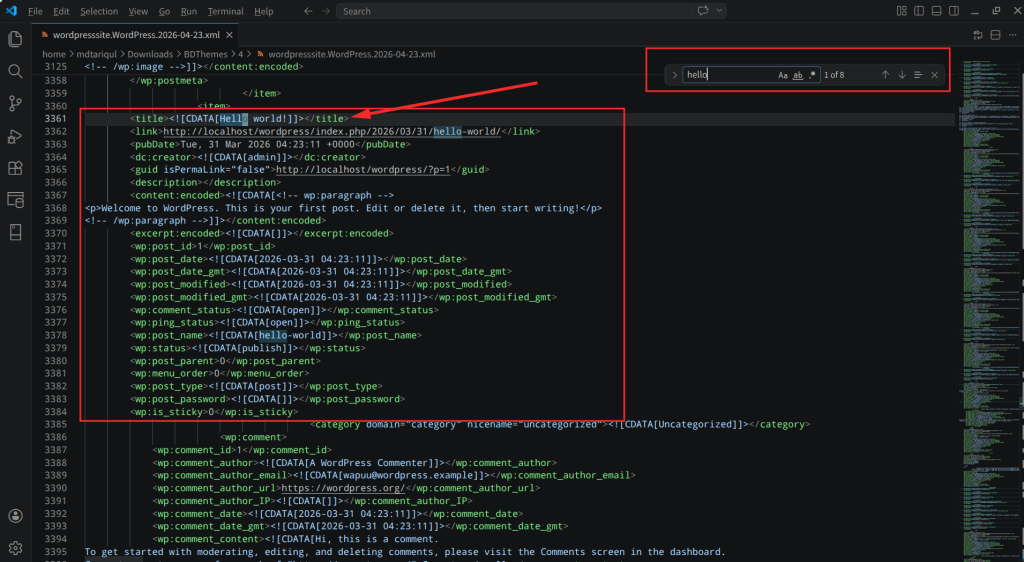Click the '1 of 8' match count

coord(834,75)
